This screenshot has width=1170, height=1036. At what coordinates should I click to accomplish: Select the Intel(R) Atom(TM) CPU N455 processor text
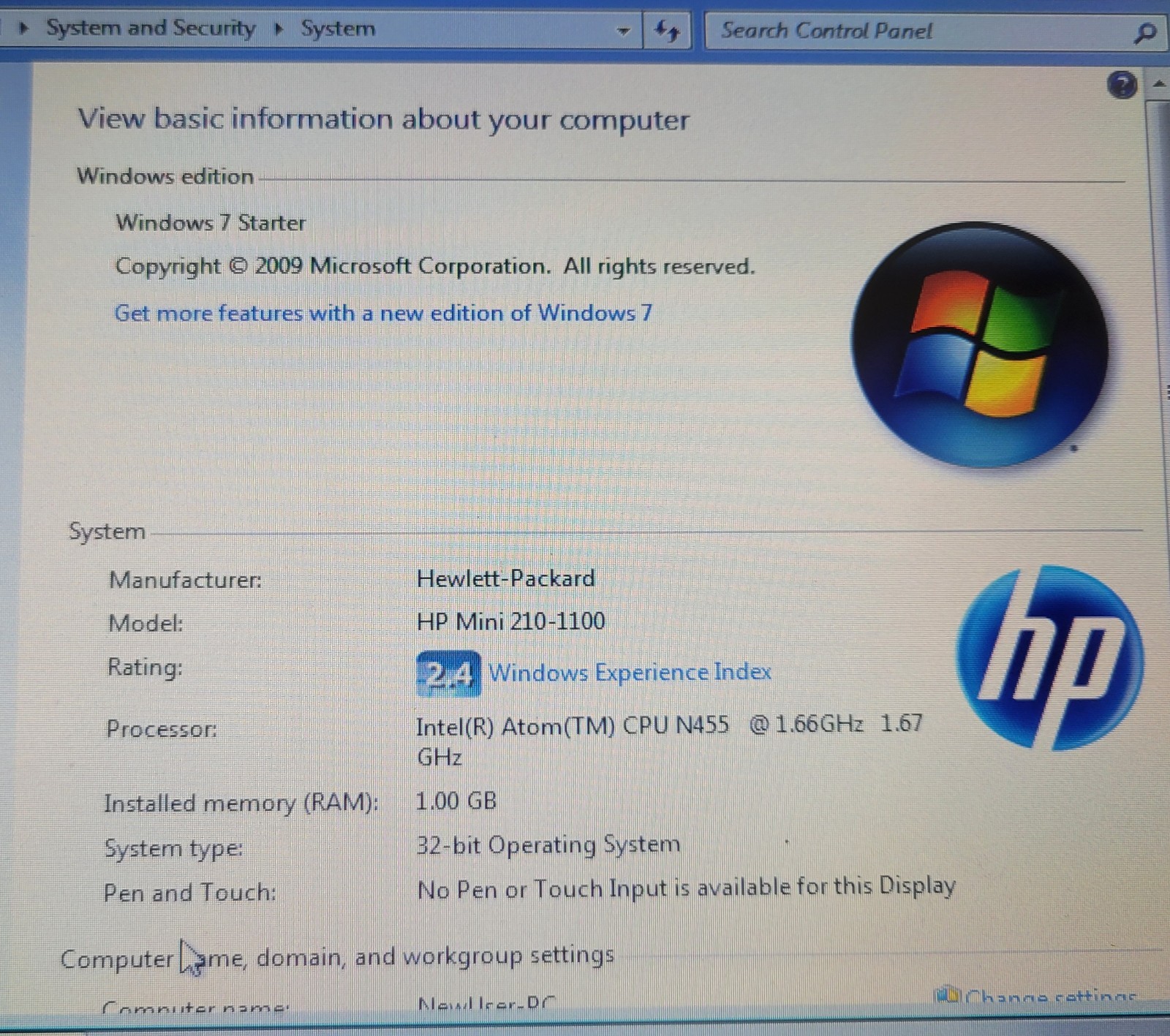[x=669, y=740]
